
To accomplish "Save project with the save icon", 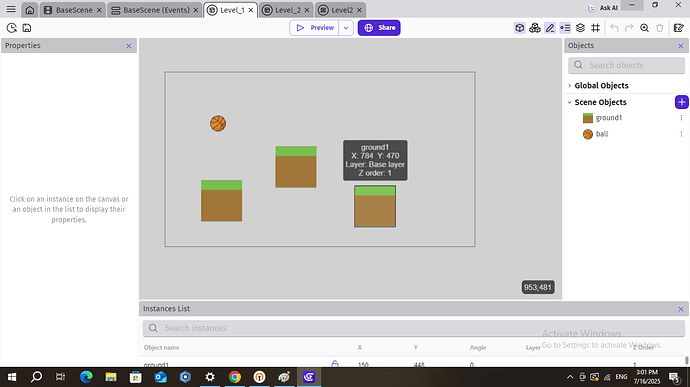I will 27,28.
